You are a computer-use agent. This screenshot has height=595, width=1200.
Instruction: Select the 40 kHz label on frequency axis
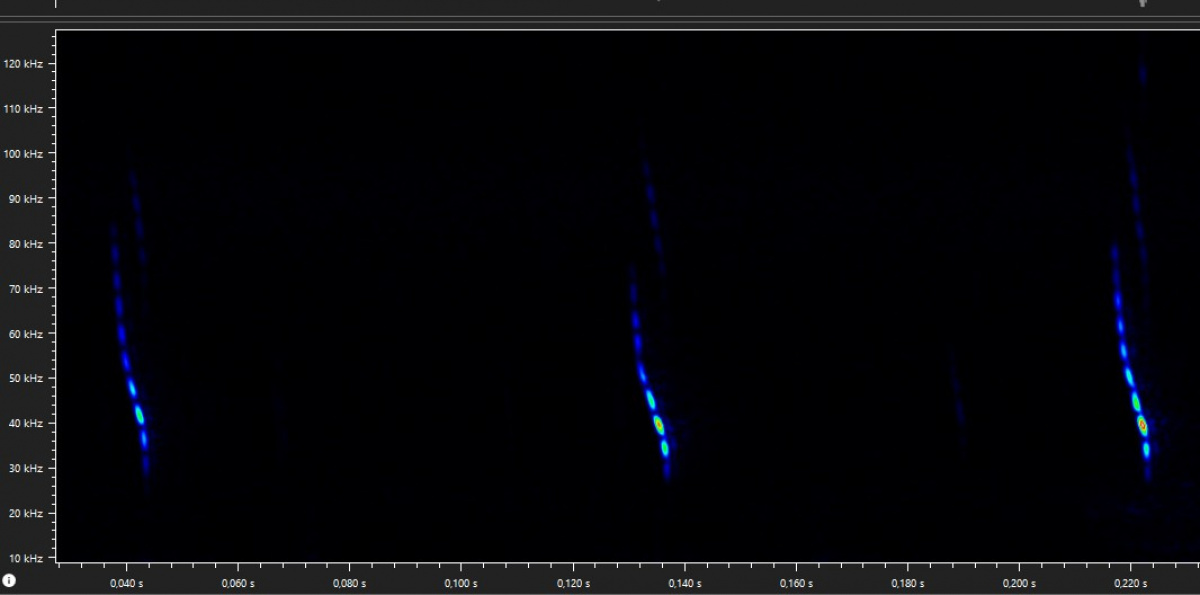point(28,424)
